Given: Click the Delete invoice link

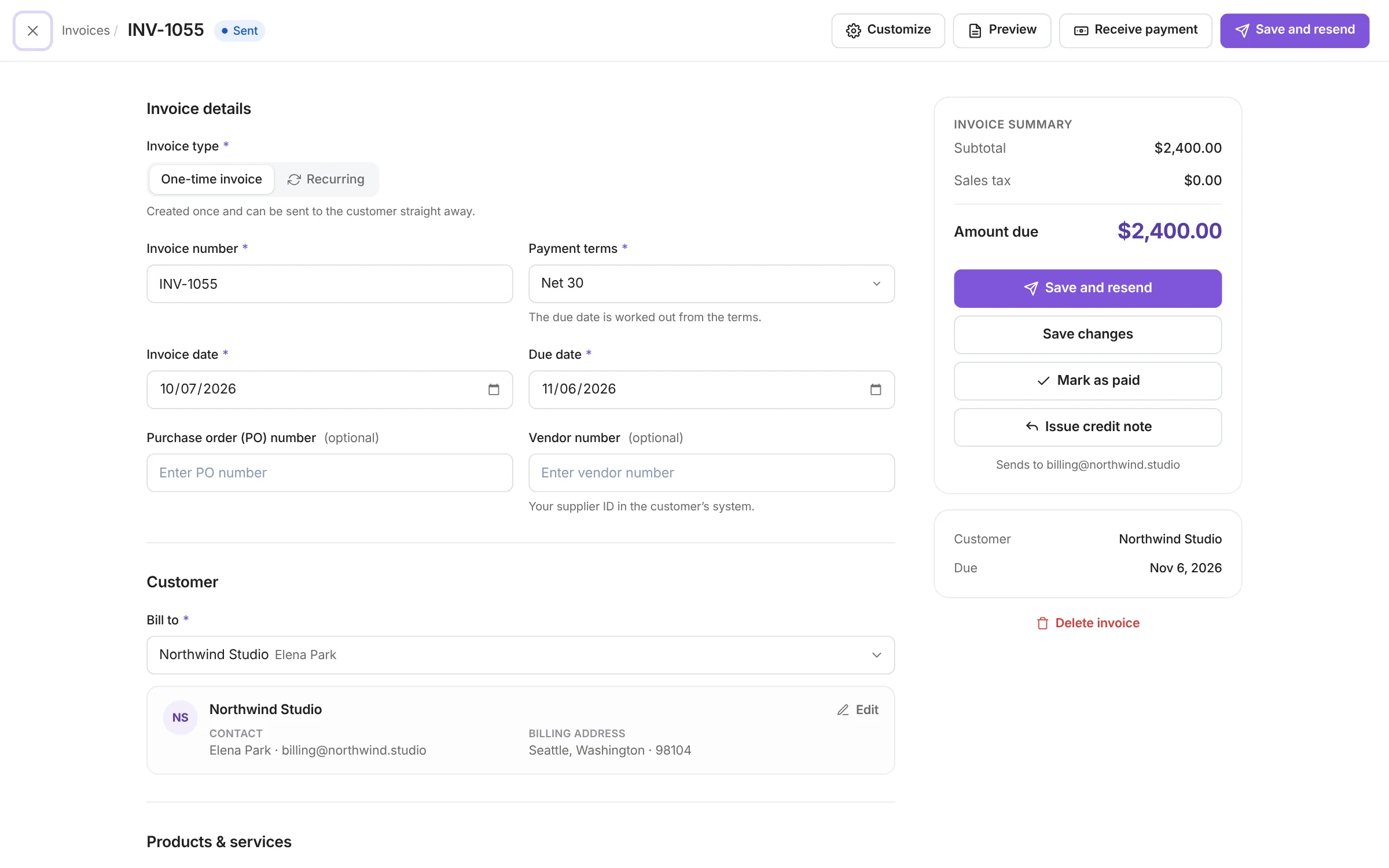Looking at the screenshot, I should [1087, 623].
